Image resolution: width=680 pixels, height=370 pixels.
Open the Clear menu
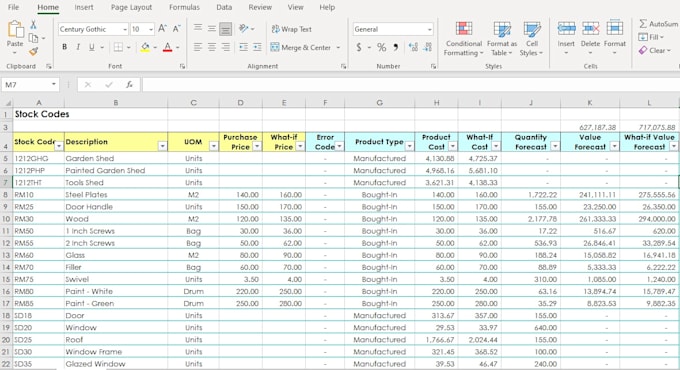click(655, 51)
